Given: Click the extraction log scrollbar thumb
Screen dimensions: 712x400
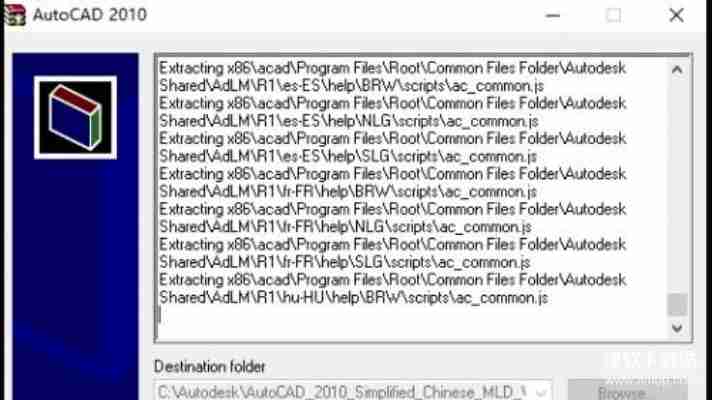Looking at the screenshot, I should 677,304.
